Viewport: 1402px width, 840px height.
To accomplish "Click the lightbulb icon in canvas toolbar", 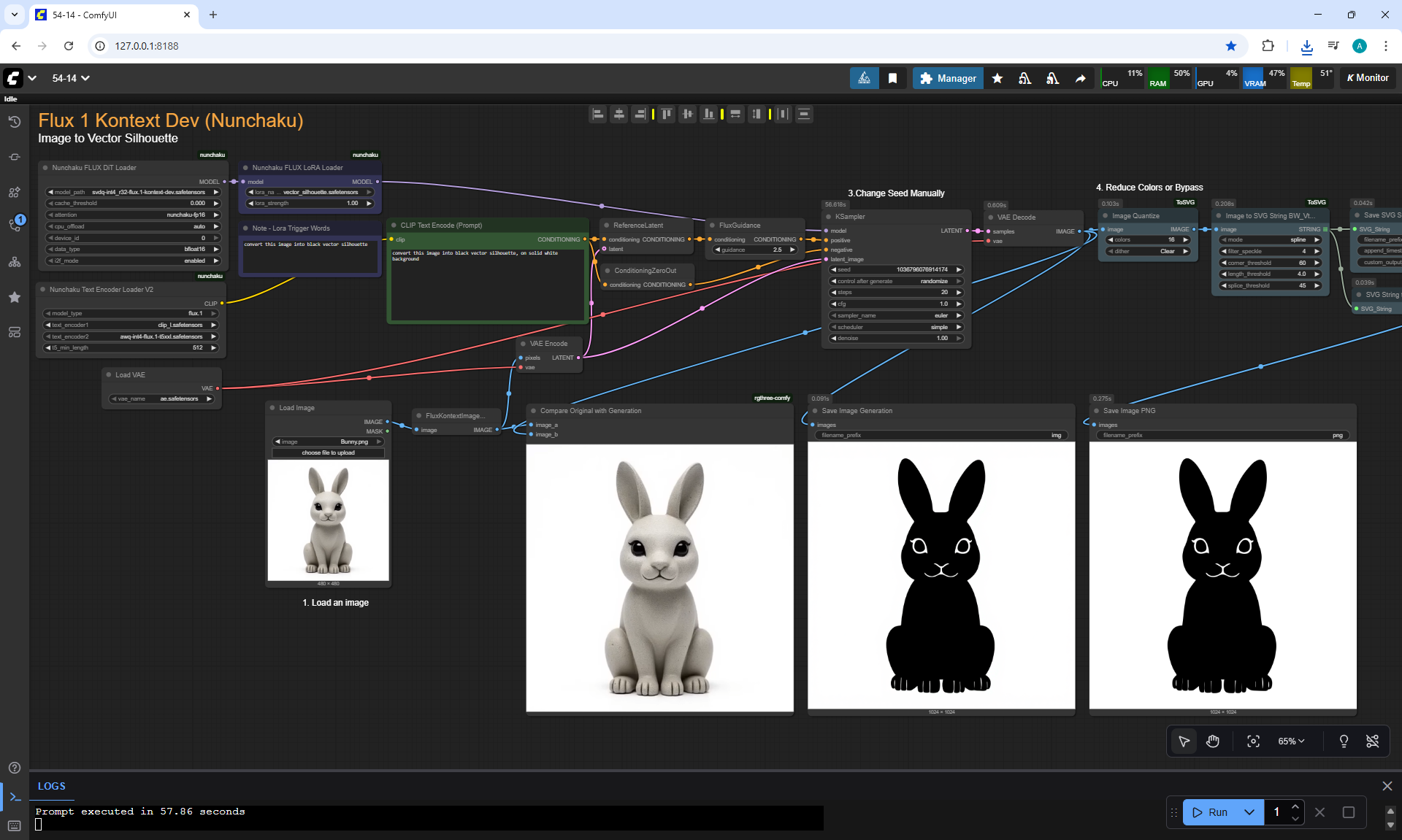I will (1344, 741).
